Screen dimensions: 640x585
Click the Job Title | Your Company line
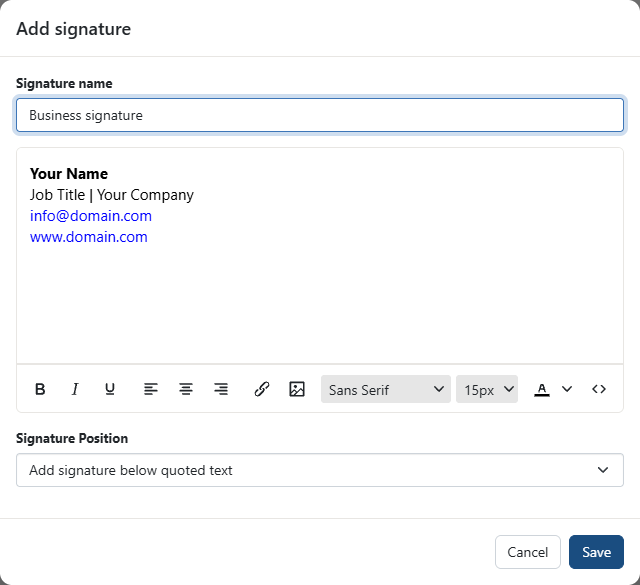click(112, 195)
